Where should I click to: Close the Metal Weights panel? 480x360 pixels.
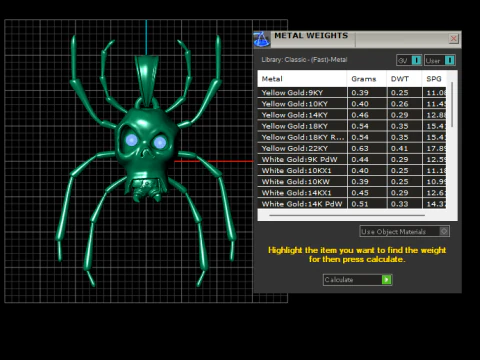coord(454,39)
